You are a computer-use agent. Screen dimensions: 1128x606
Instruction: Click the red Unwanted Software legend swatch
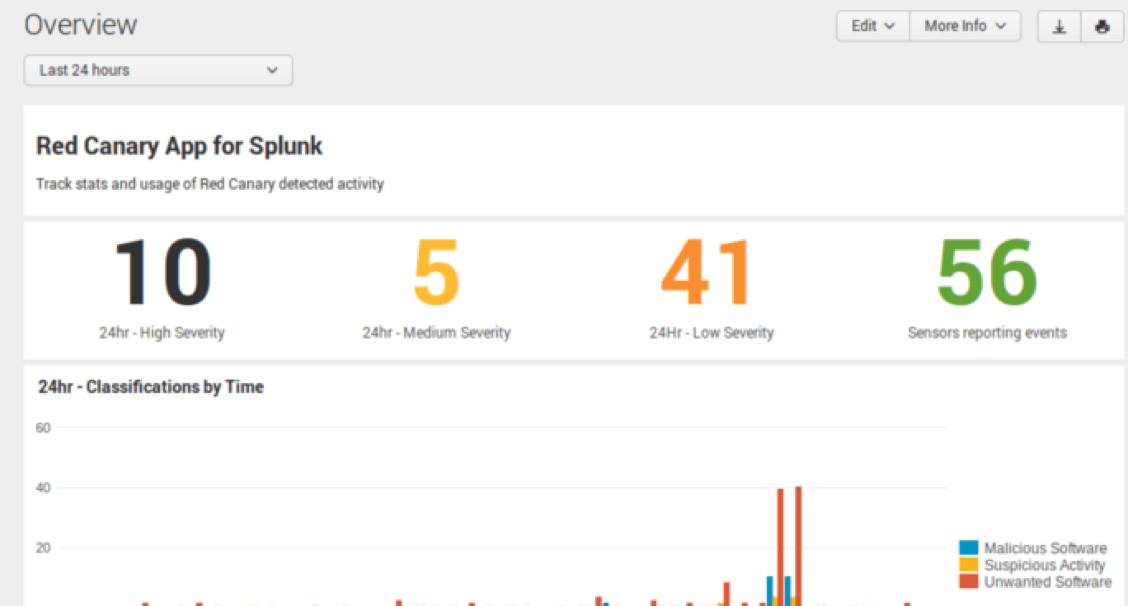coord(968,581)
